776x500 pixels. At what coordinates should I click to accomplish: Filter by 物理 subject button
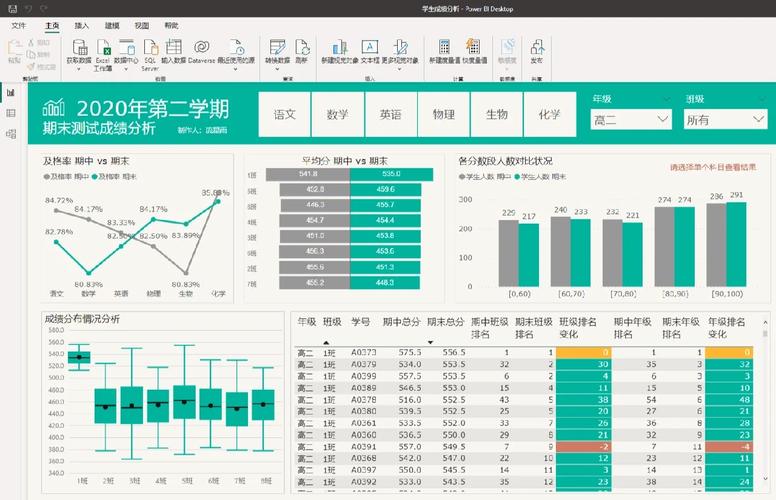pos(443,114)
